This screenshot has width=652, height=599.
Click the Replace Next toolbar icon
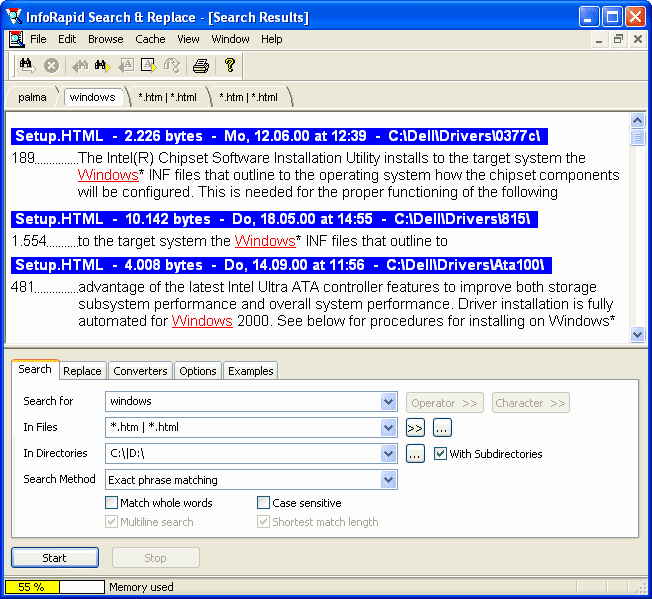pos(149,66)
